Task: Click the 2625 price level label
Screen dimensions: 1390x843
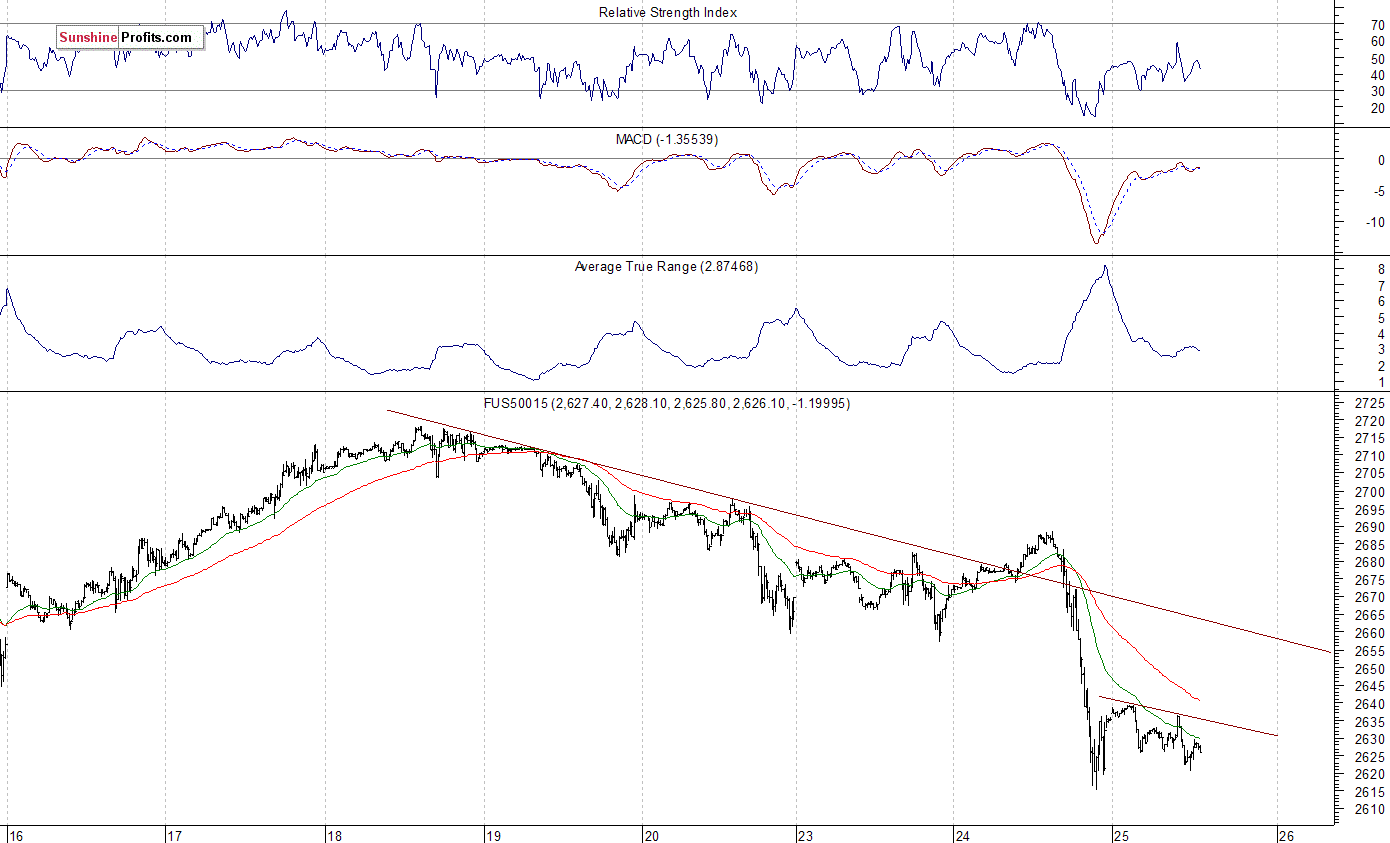Action: [1369, 757]
